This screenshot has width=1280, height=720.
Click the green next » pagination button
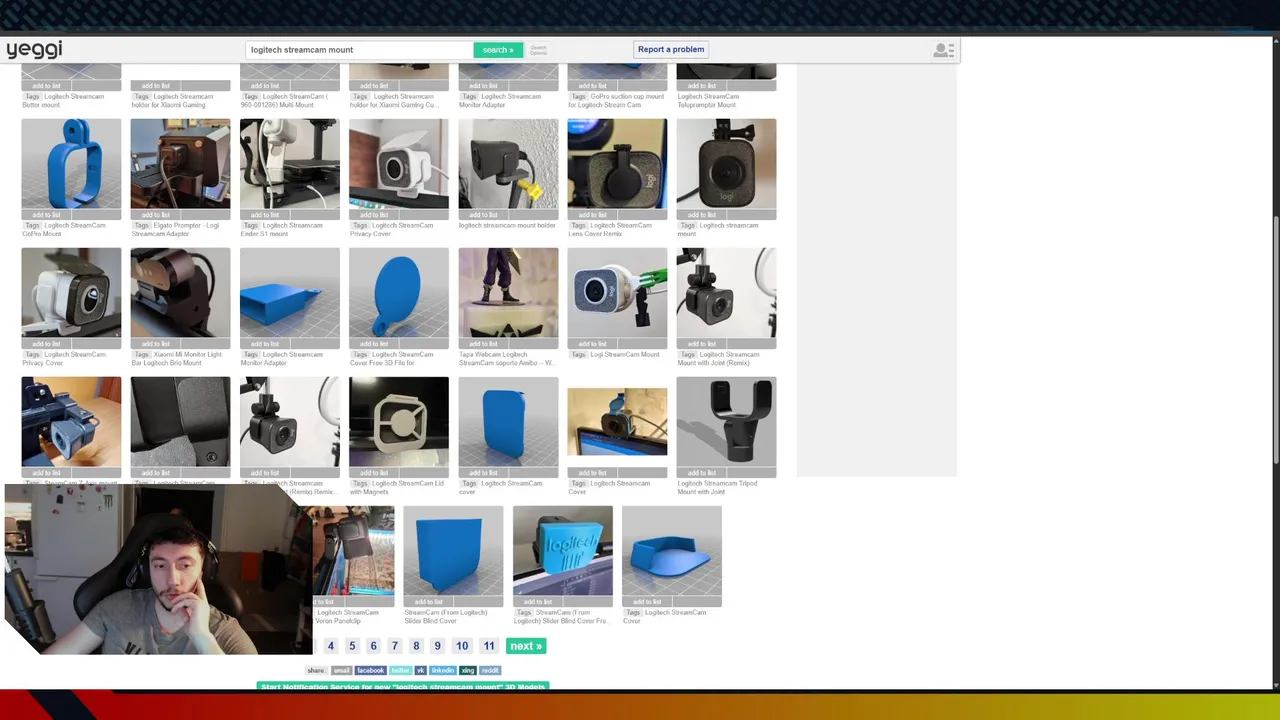click(x=526, y=646)
